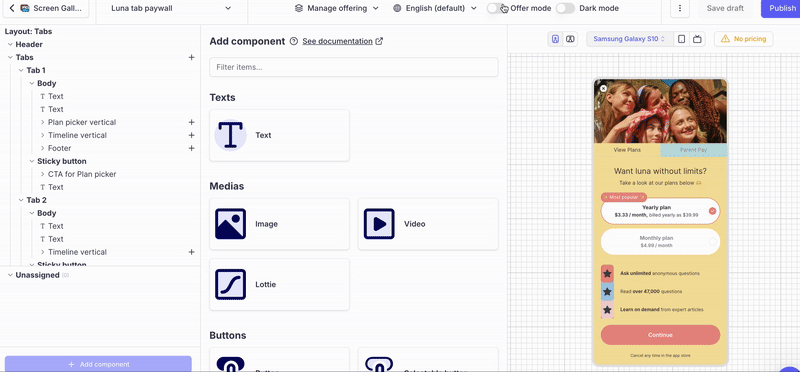
Task: Add an Image component card
Action: pos(280,224)
